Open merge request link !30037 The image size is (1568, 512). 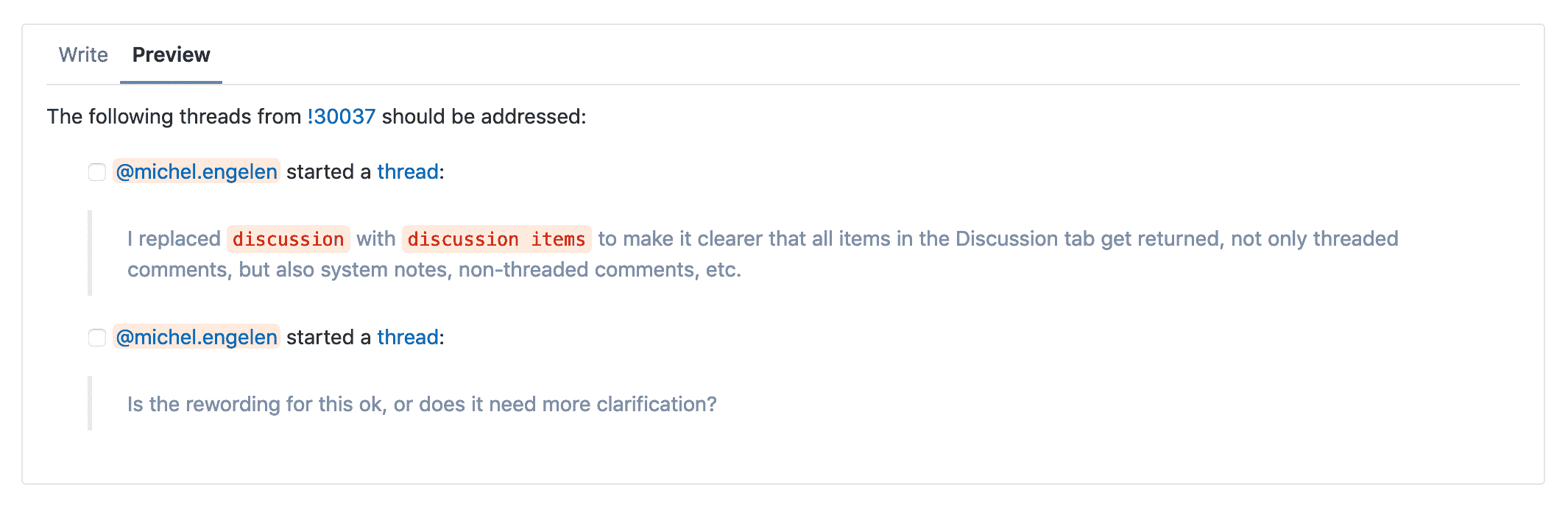point(341,115)
